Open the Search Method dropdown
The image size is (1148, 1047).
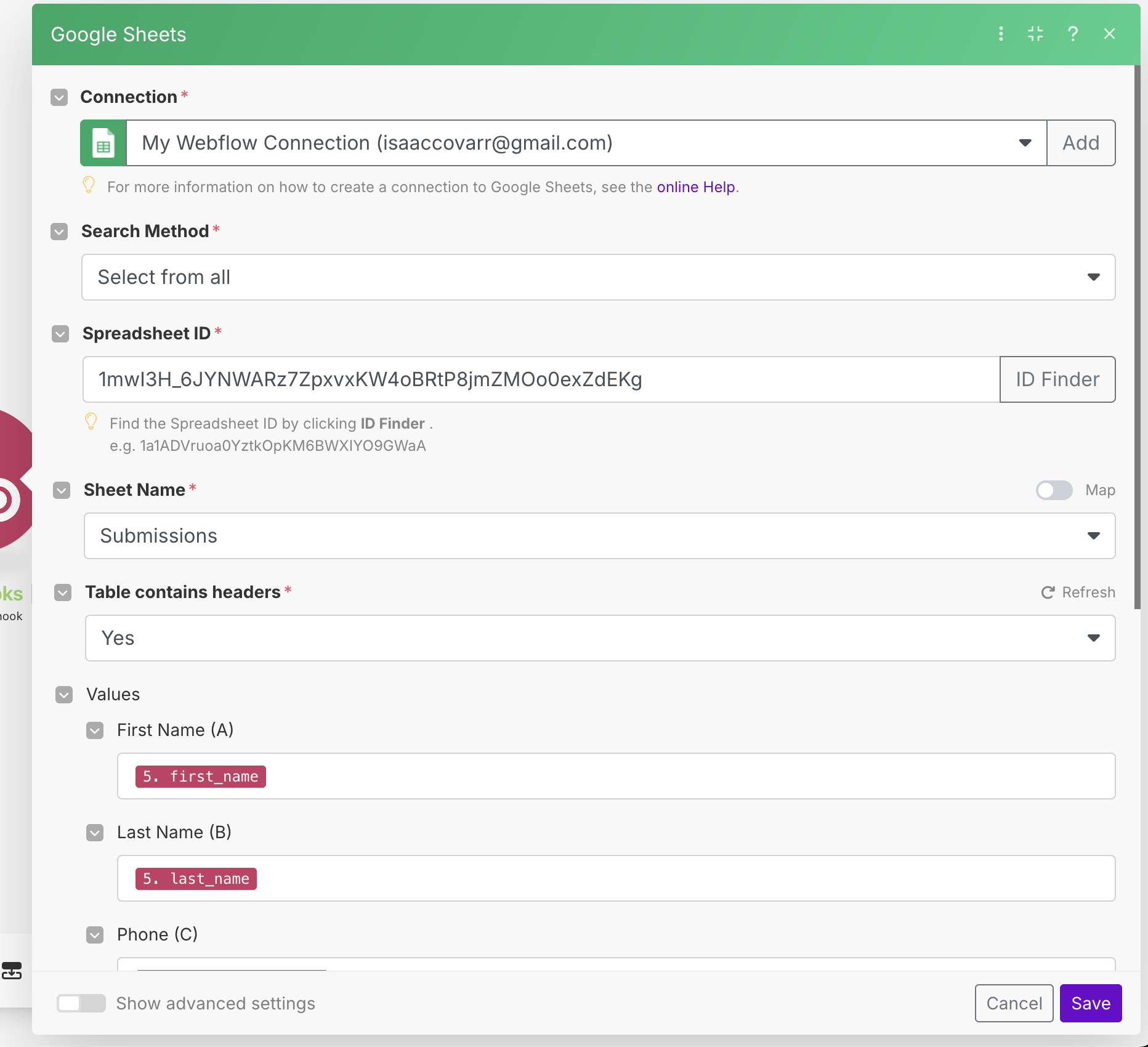[599, 277]
